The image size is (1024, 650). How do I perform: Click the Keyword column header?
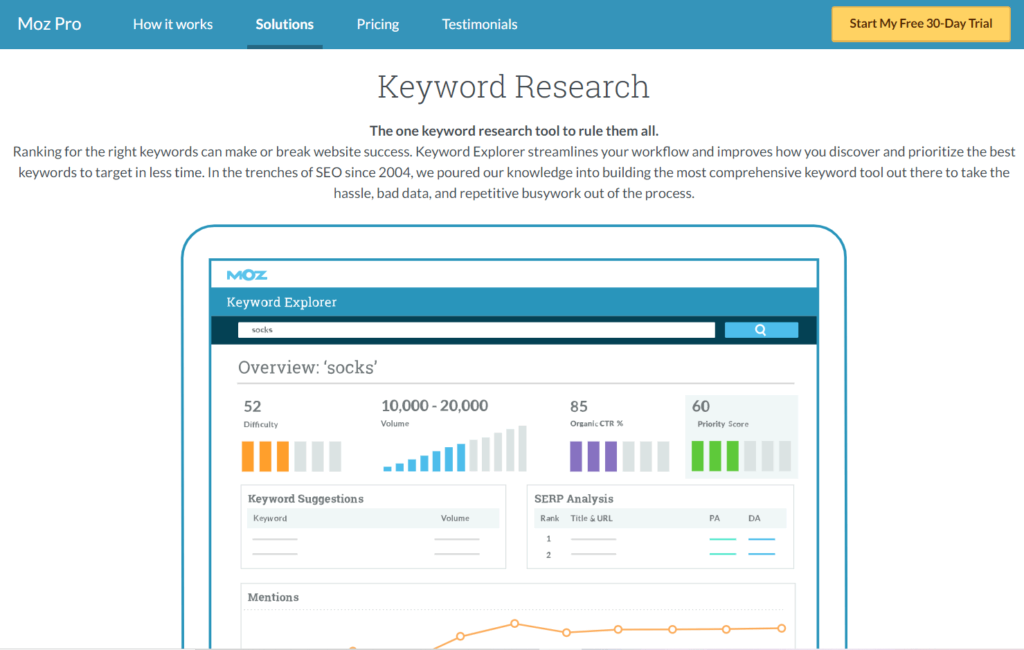[270, 518]
